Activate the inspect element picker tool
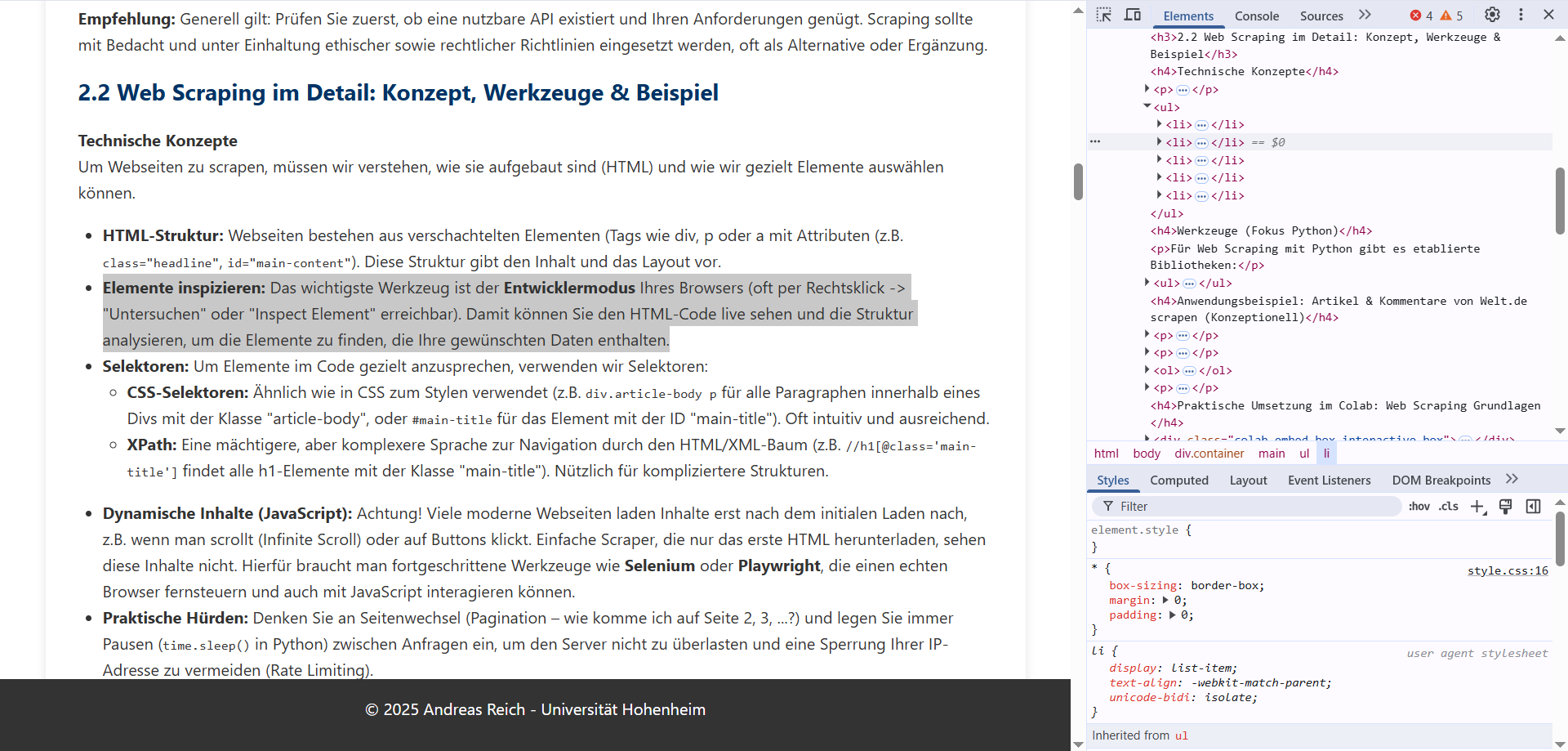This screenshot has height=751, width=1568. tap(1104, 15)
